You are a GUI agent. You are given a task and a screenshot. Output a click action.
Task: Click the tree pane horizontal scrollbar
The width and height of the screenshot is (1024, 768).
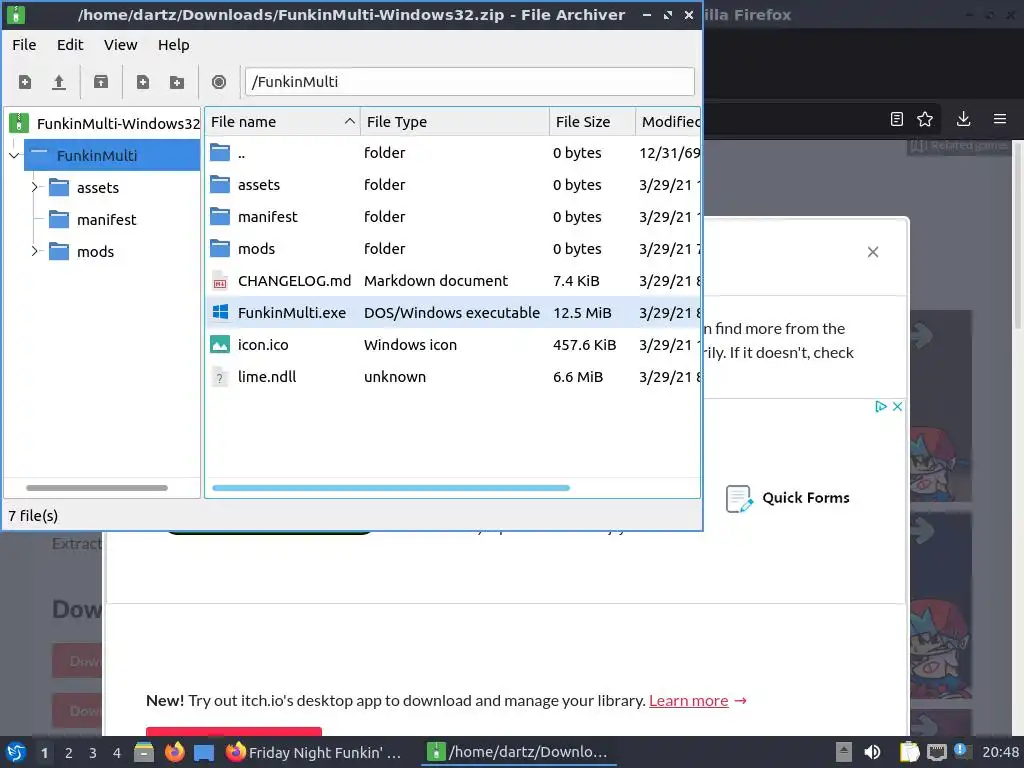[x=97, y=488]
